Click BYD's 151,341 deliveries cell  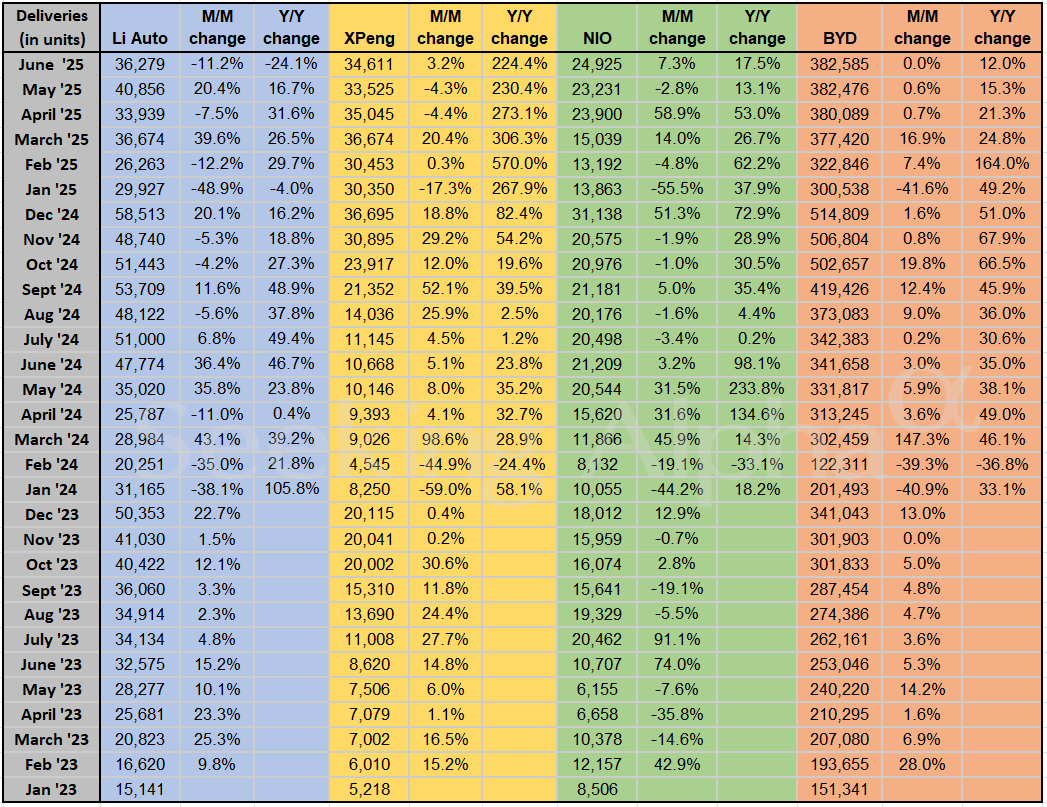click(x=839, y=789)
